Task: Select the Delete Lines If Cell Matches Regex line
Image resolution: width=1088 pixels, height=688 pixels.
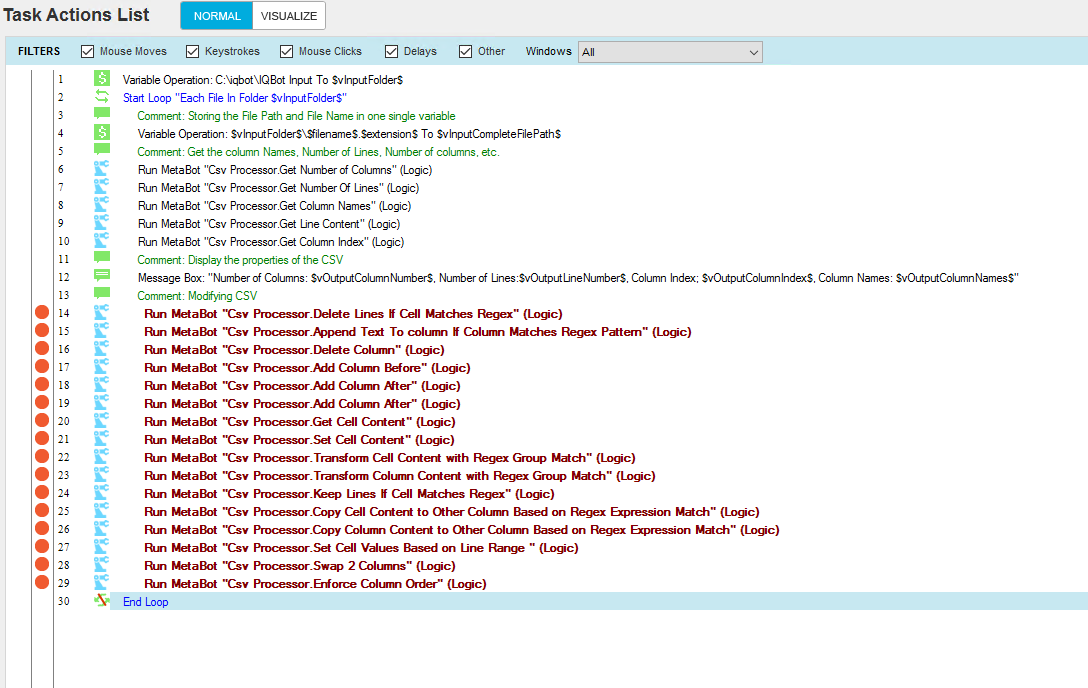Action: [x=353, y=314]
